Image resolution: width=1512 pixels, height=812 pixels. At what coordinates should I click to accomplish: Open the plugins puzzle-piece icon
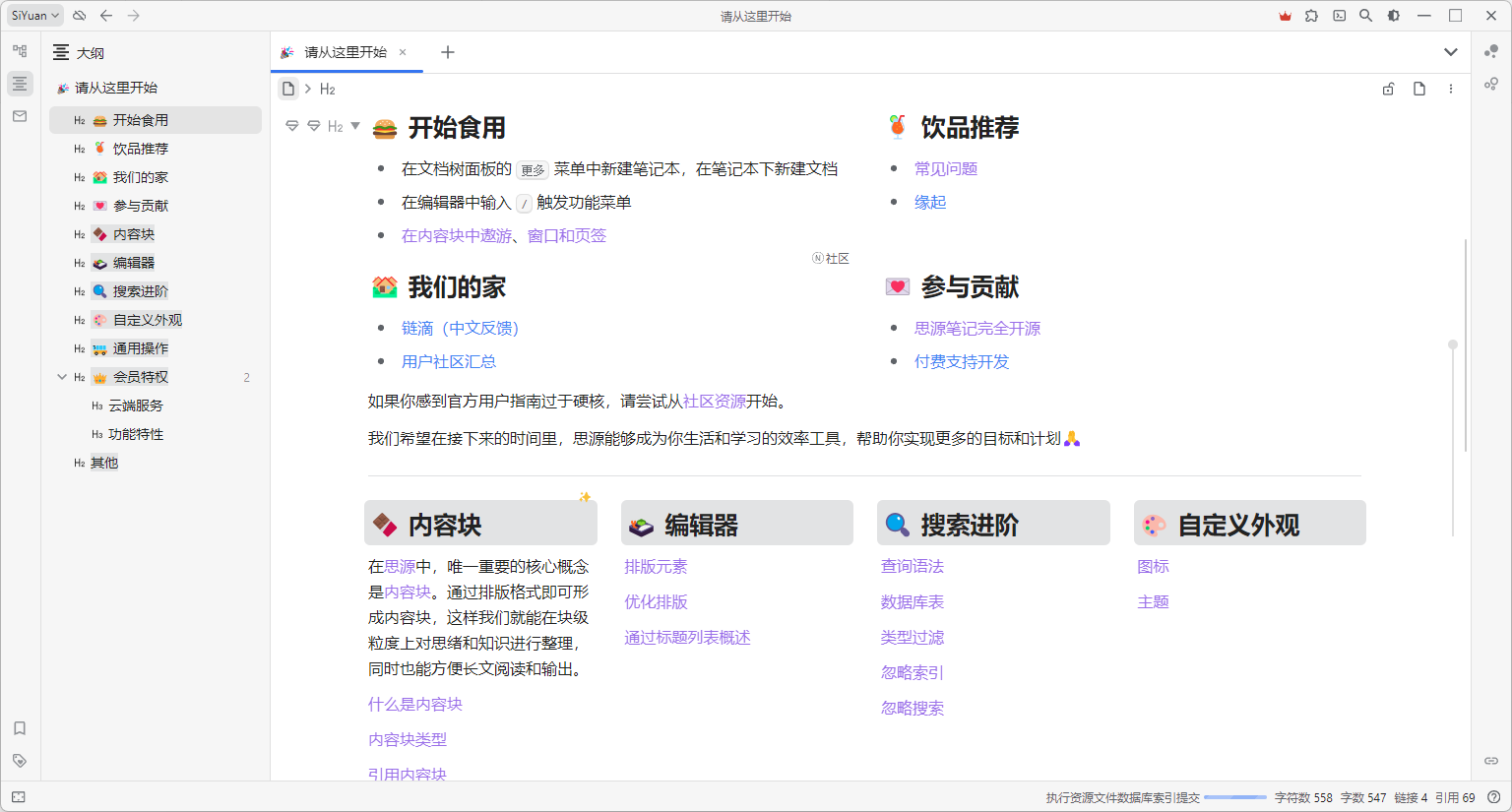tap(1311, 16)
